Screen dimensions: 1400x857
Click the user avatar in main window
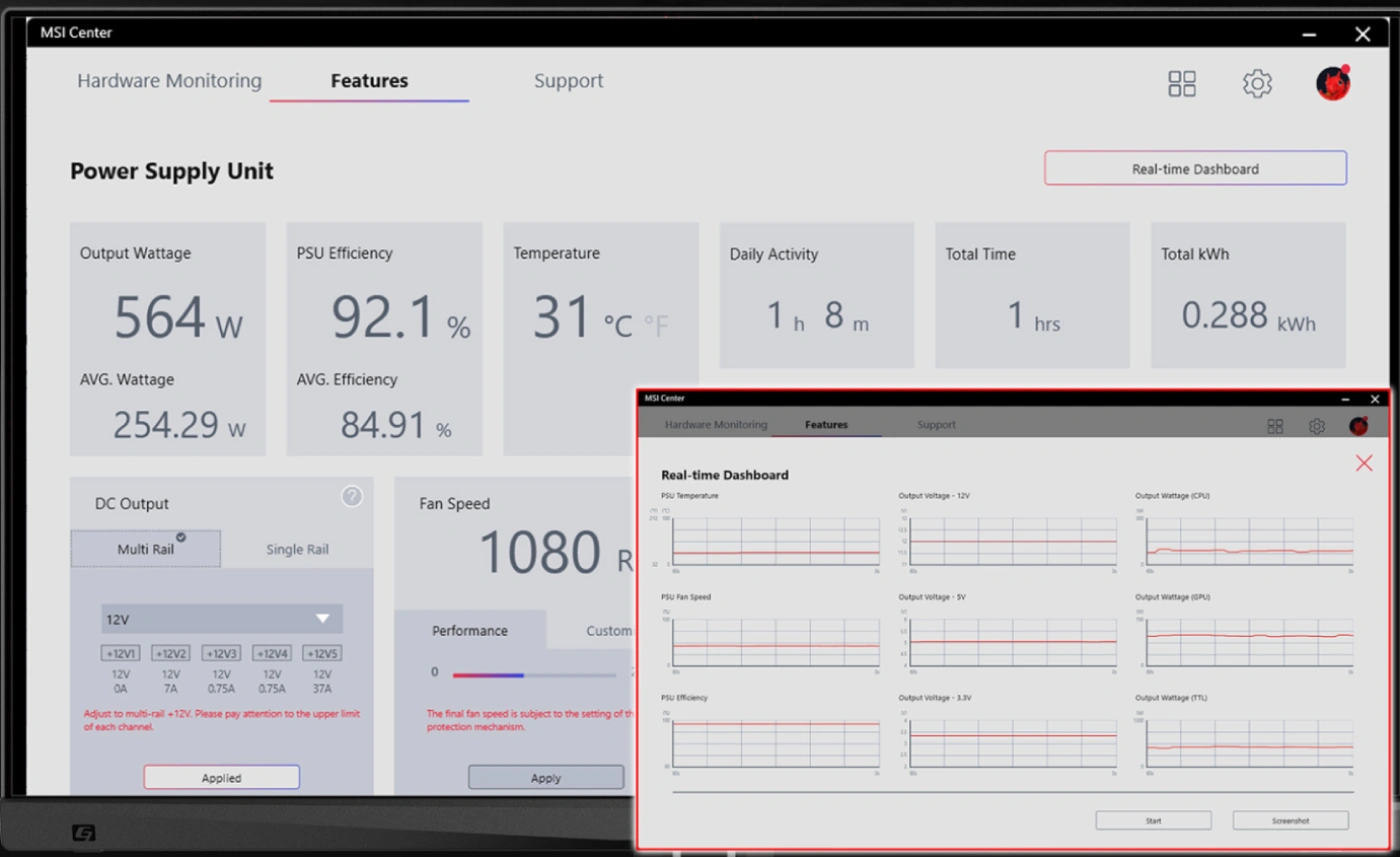(x=1333, y=83)
